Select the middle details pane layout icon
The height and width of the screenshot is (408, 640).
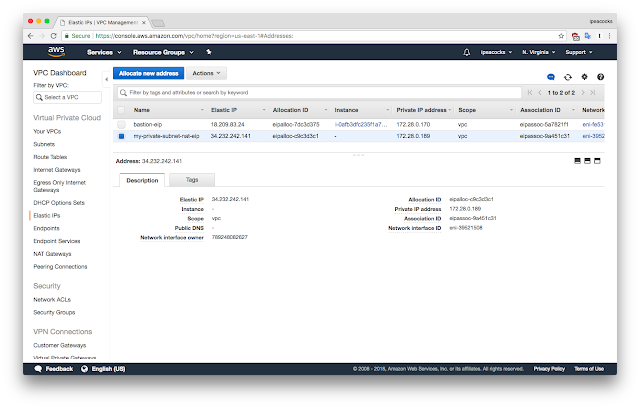(587, 161)
